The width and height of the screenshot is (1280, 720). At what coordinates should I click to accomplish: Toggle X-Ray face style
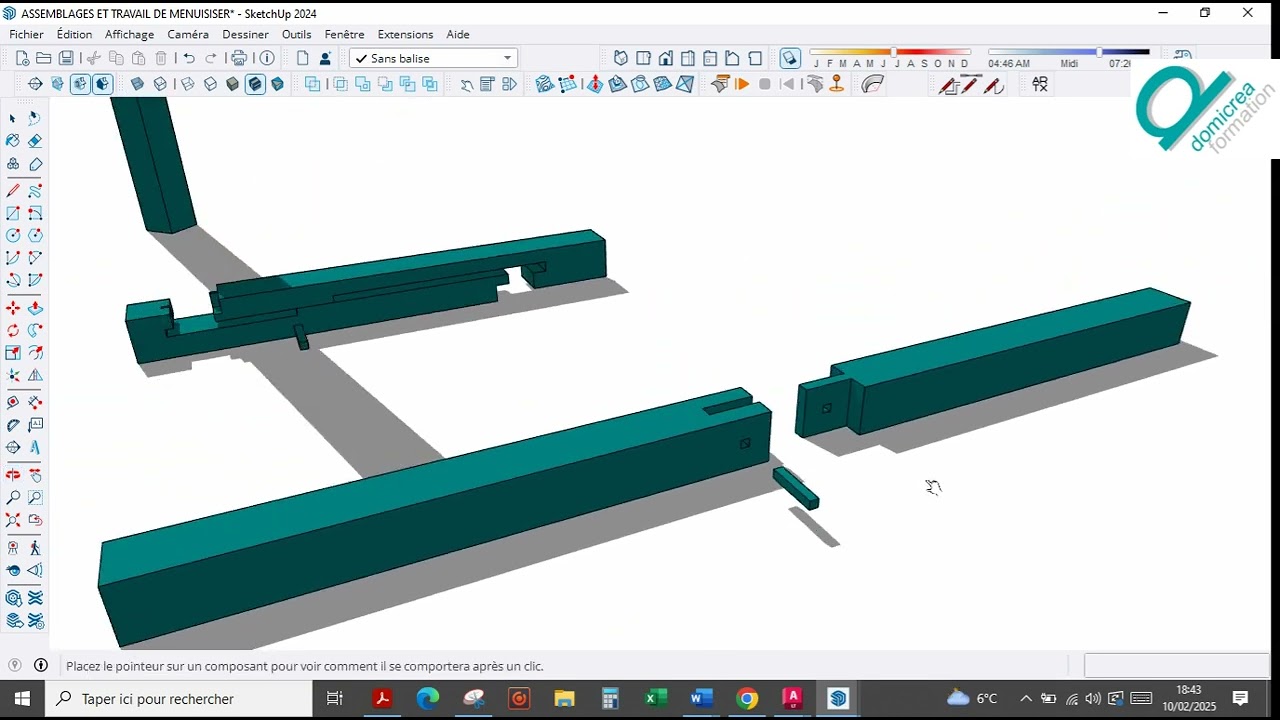coord(137,84)
